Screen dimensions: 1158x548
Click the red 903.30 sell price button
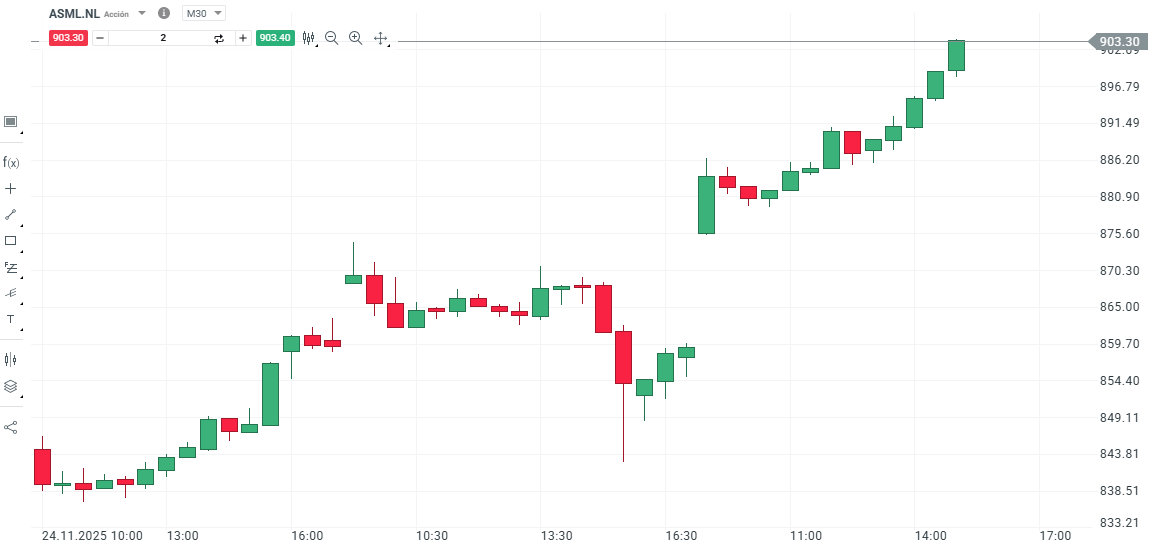69,38
